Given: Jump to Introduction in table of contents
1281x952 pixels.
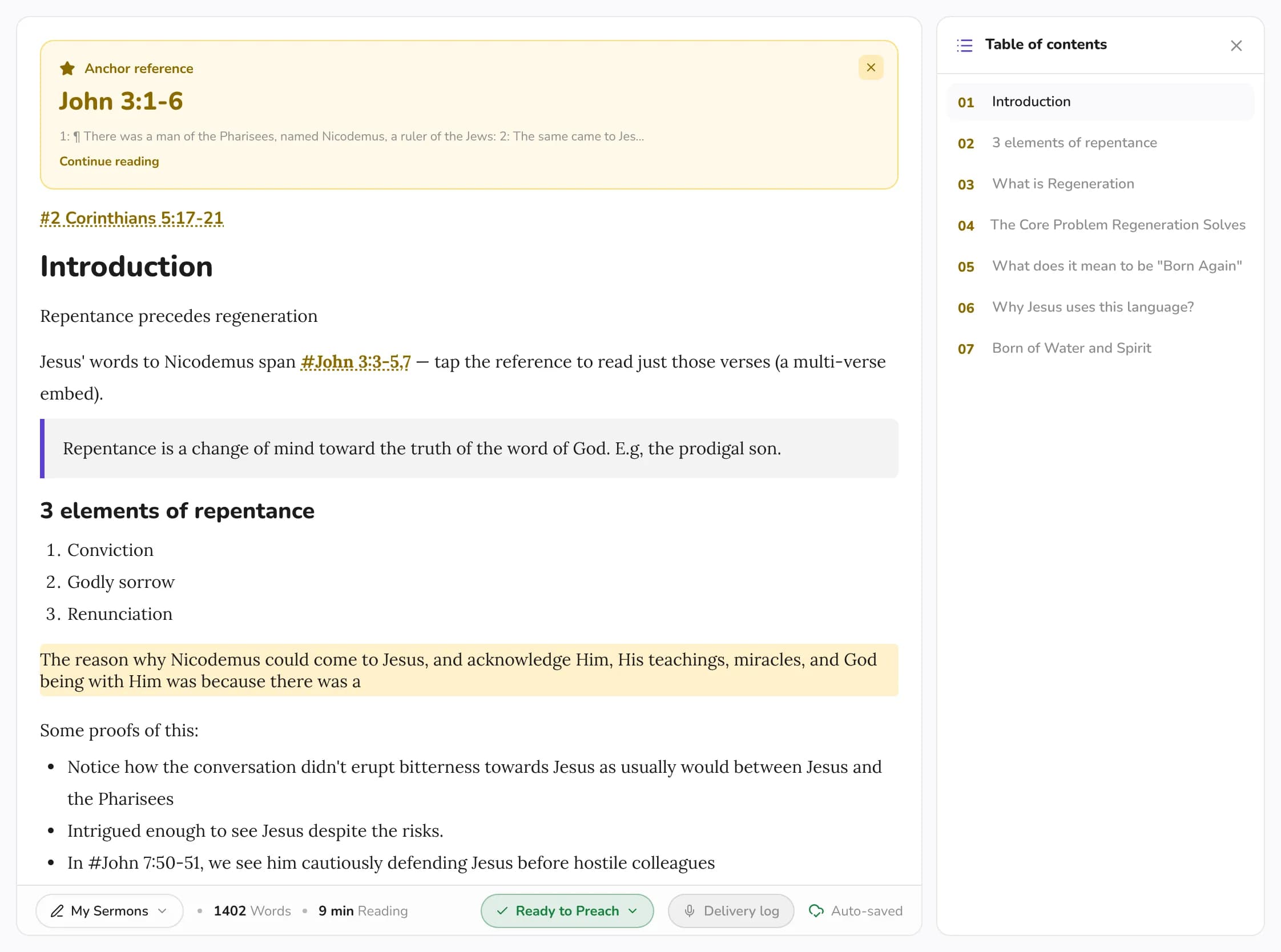Looking at the screenshot, I should click(1099, 102).
